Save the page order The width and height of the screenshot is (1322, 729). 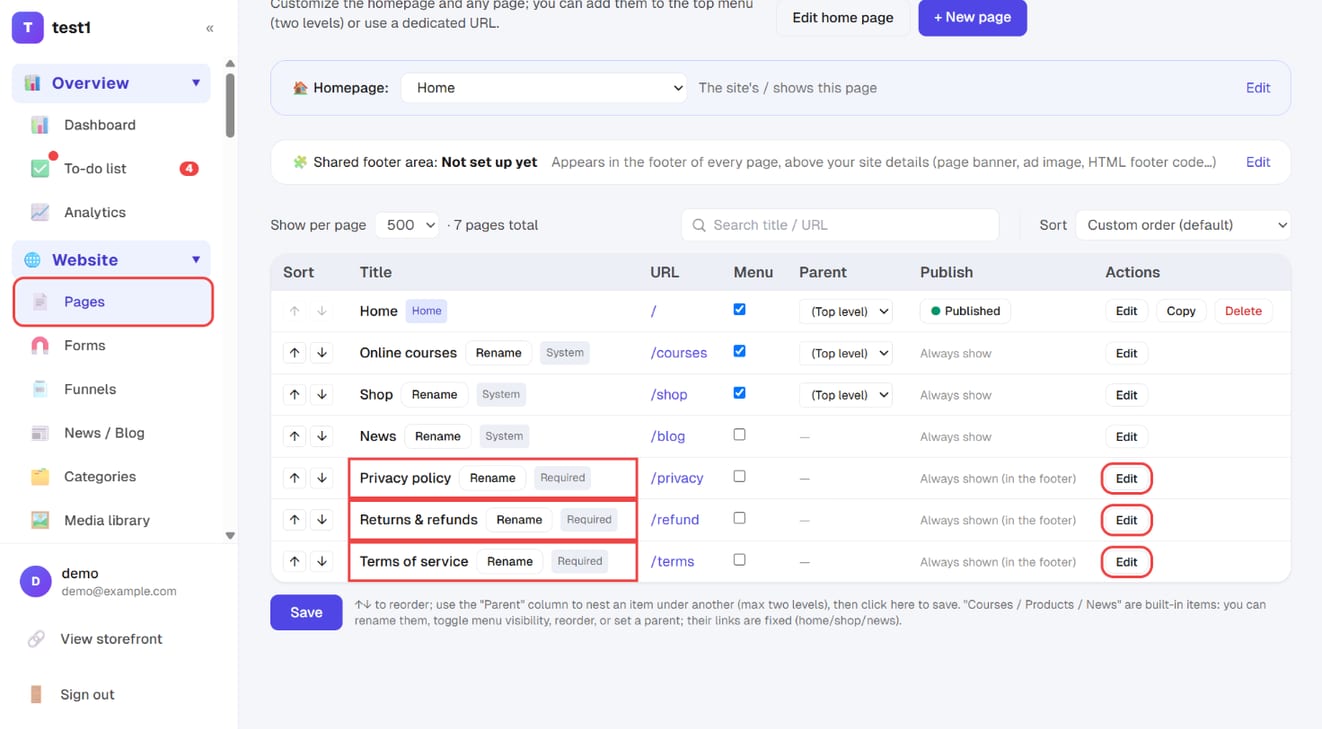(x=306, y=612)
